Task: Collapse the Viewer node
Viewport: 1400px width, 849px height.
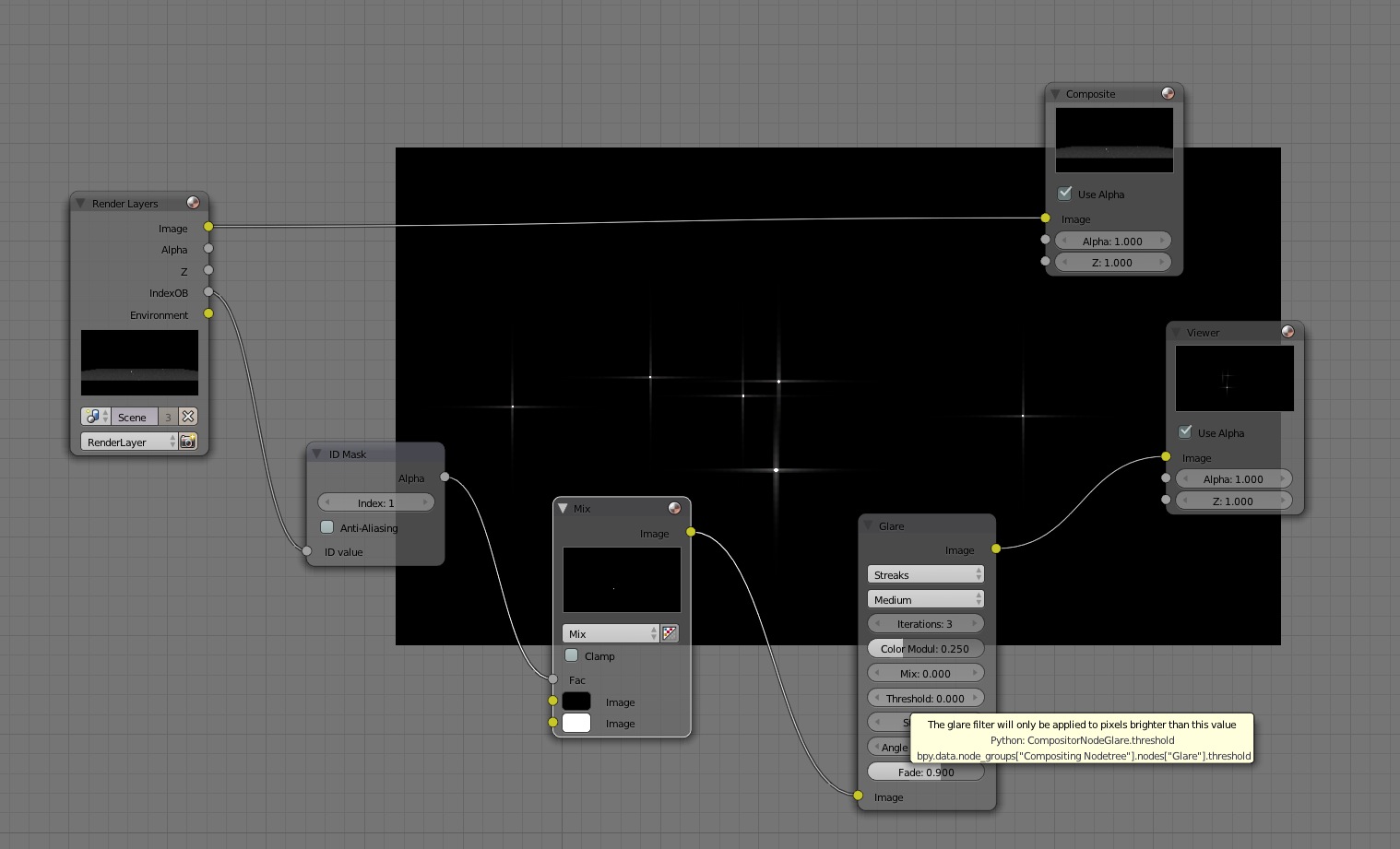Action: (1176, 332)
